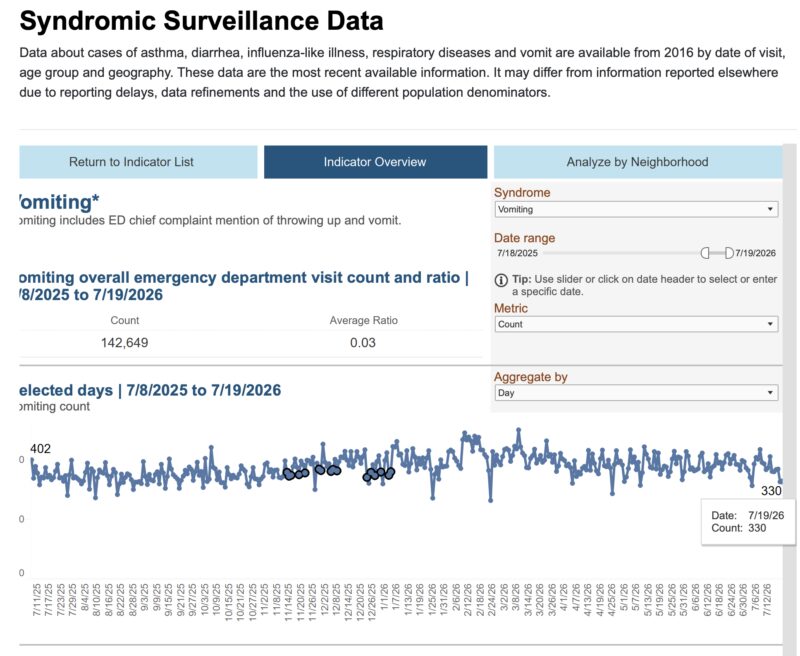Viewport: 800px width, 656px height.
Task: Click the Syndrome dropdown arrow
Action: click(770, 210)
